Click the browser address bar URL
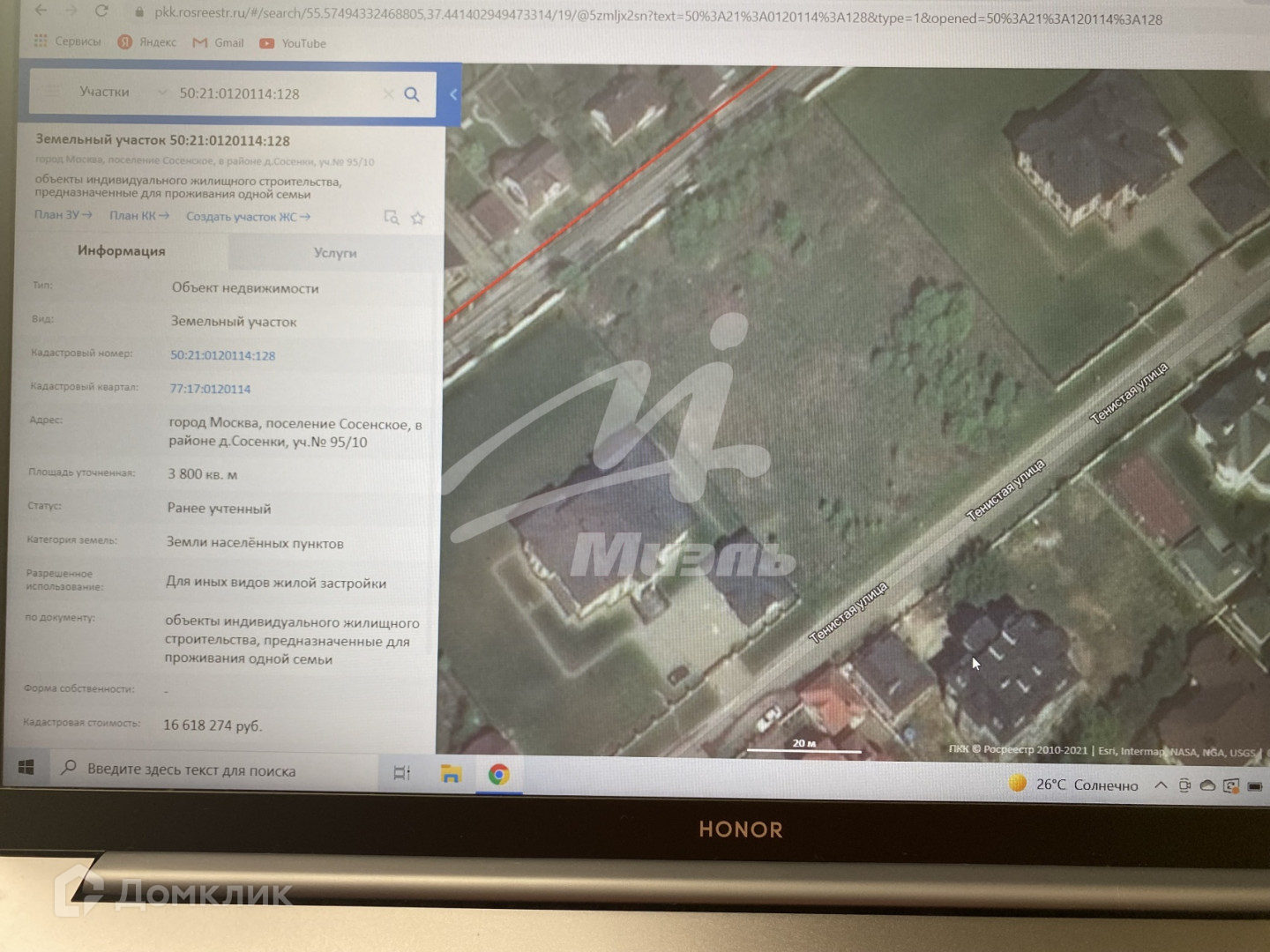This screenshot has height=952, width=1270. [658, 16]
